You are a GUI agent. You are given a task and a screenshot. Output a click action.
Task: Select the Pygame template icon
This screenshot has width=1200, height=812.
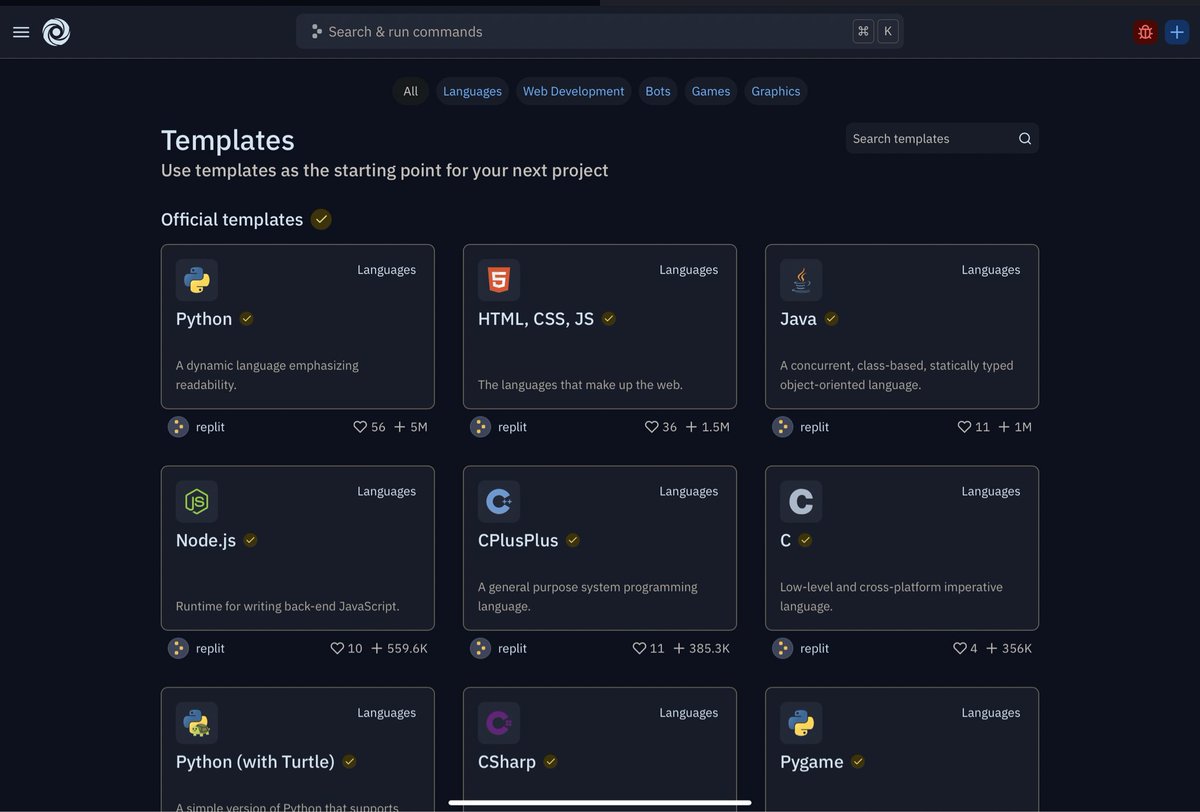coord(801,722)
